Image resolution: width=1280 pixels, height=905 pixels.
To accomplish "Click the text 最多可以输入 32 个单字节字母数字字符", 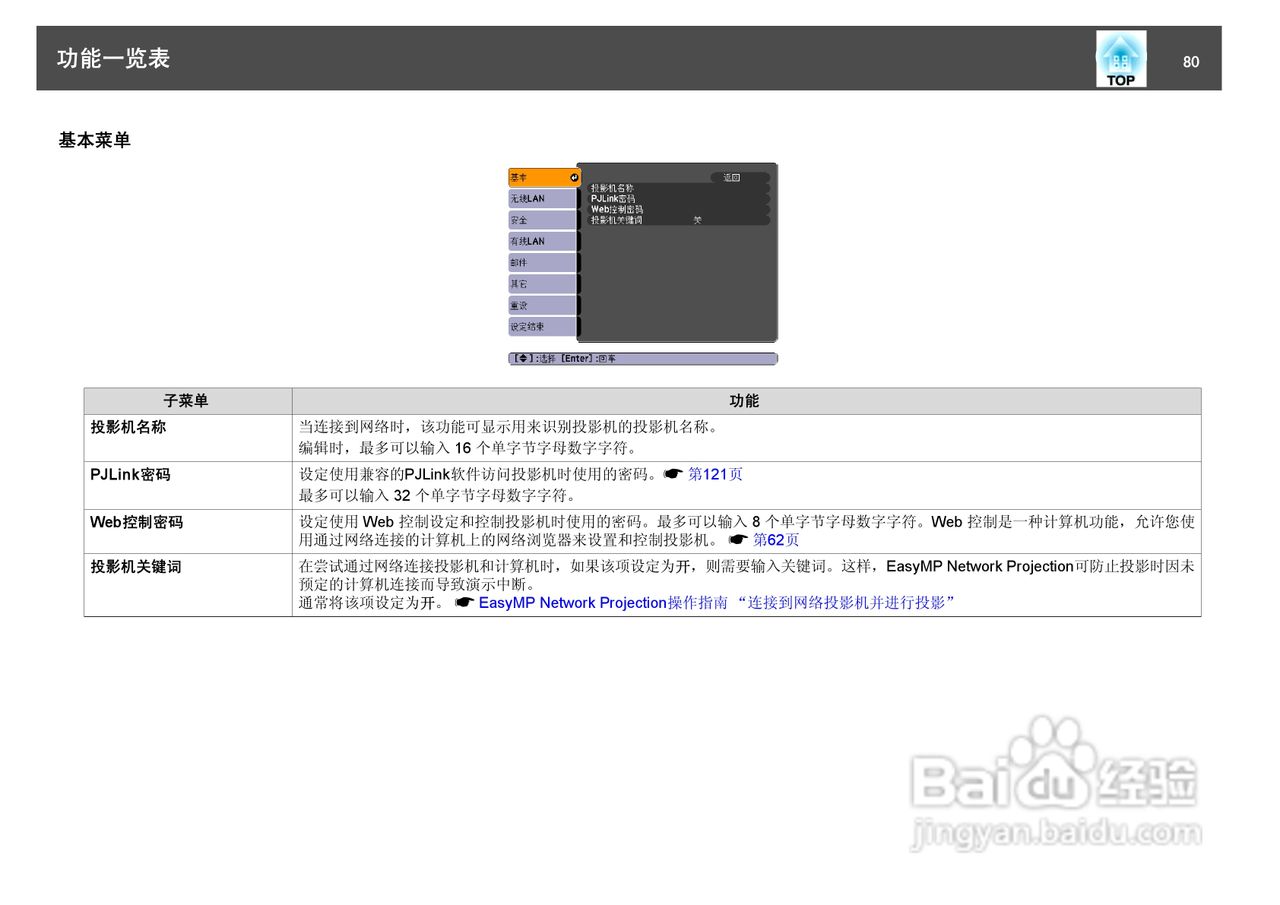I will tap(437, 496).
